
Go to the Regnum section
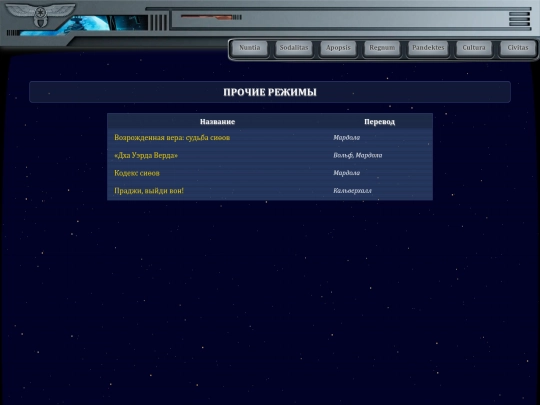[382, 48]
